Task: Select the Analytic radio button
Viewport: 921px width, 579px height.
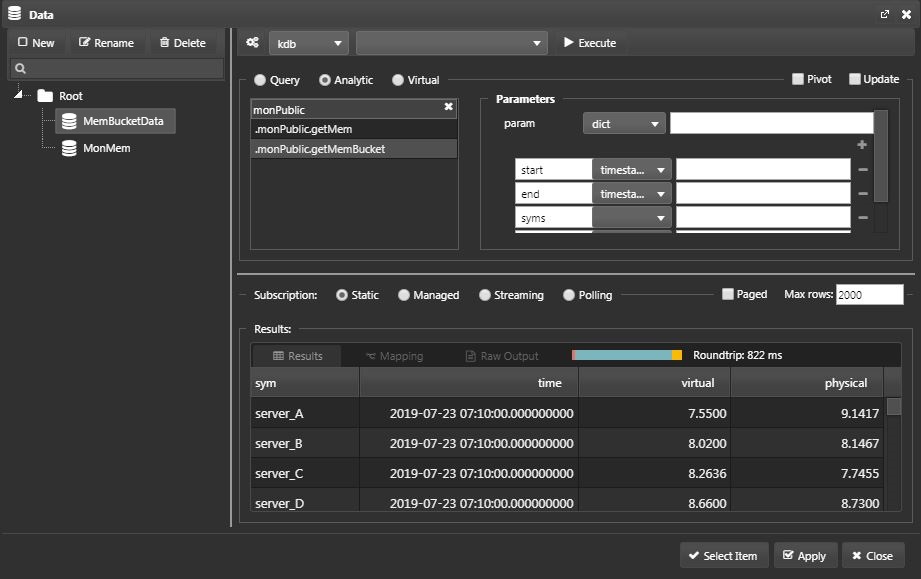Action: [x=324, y=80]
